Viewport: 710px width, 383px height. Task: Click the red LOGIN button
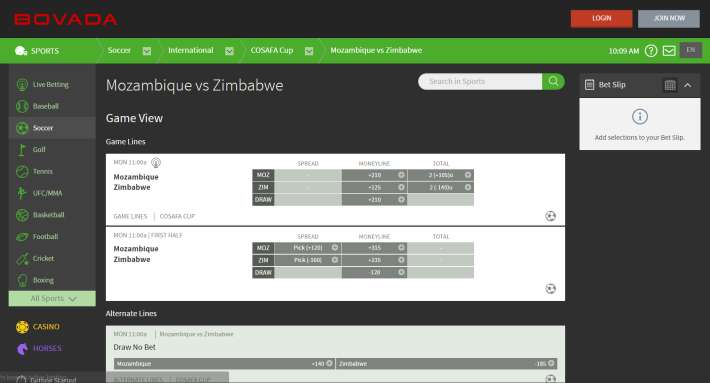tap(601, 19)
